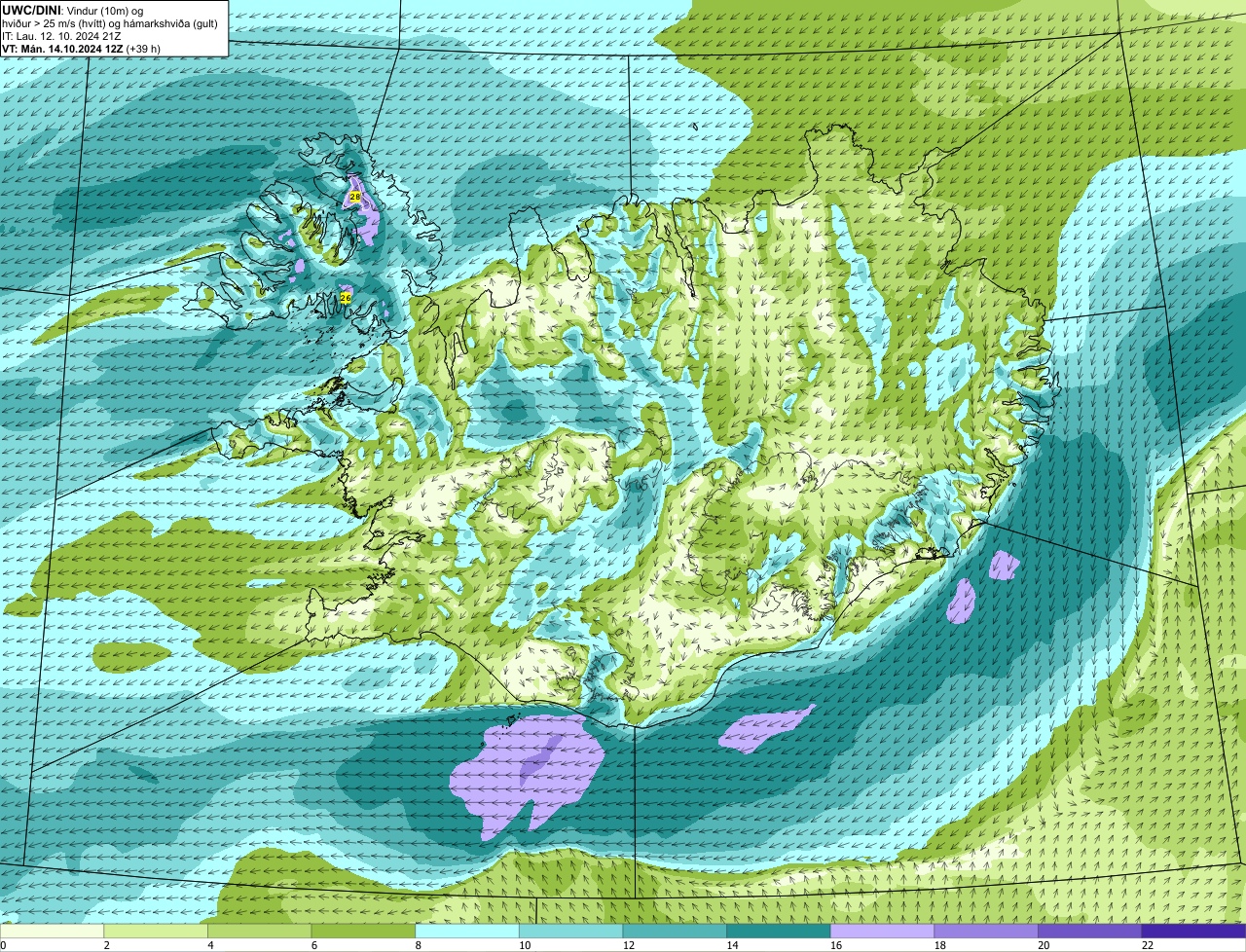Click the legend value label 0
The image size is (1246, 952).
click(3, 945)
